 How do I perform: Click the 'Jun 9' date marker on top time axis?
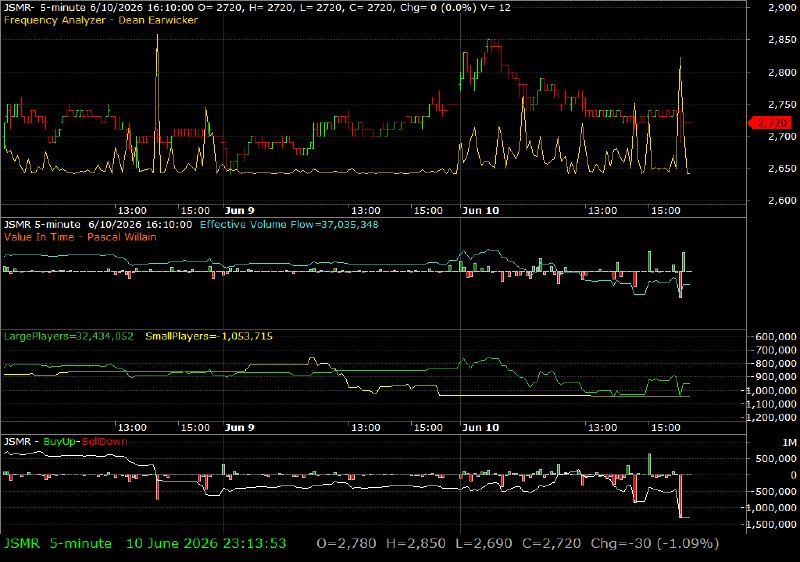coord(240,211)
